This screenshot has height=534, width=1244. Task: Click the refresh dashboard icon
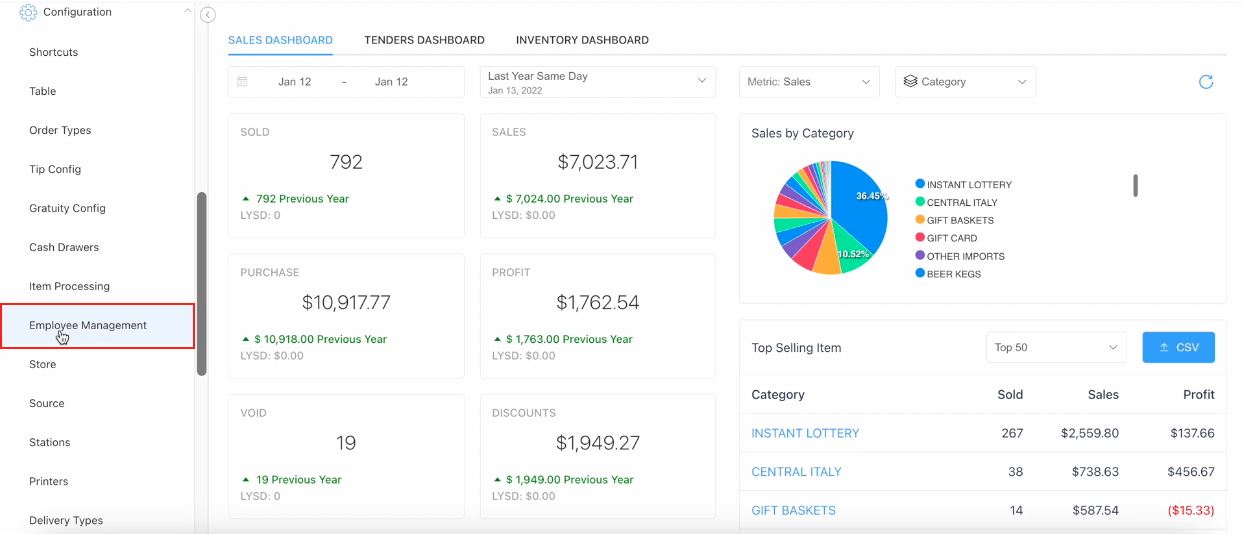(1205, 82)
